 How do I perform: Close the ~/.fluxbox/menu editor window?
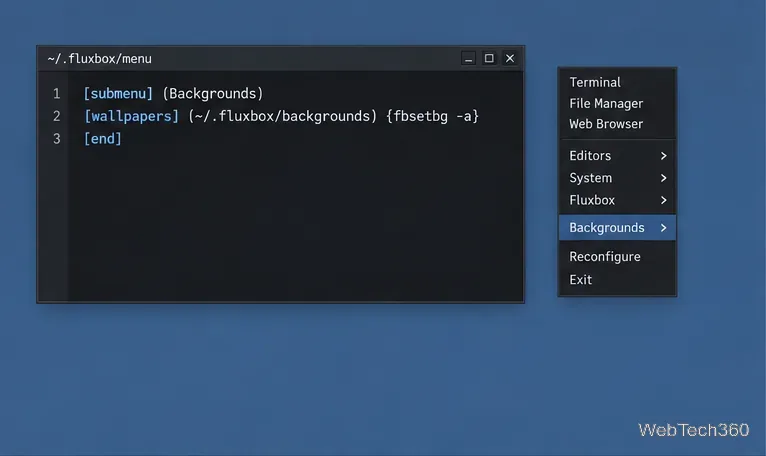point(510,58)
